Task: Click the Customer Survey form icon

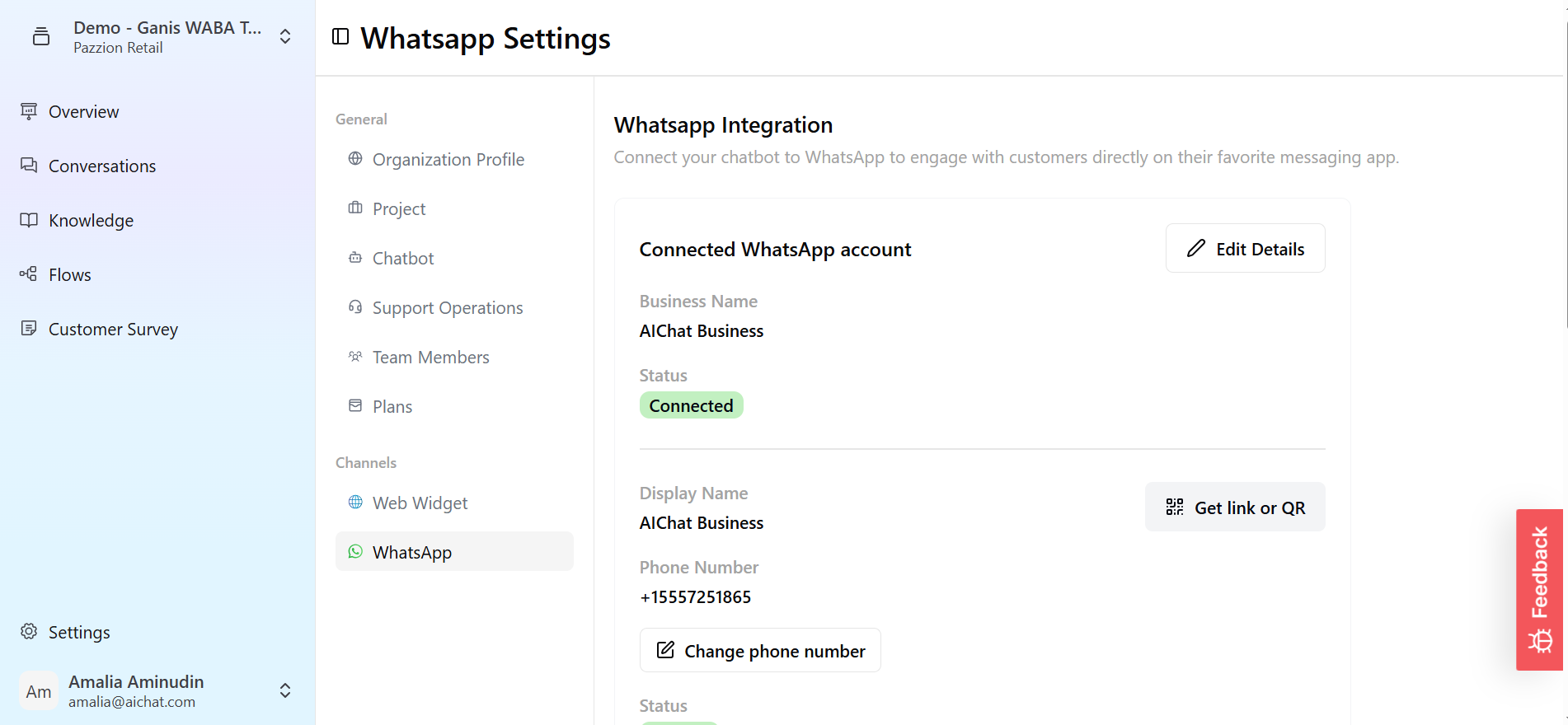Action: [29, 329]
